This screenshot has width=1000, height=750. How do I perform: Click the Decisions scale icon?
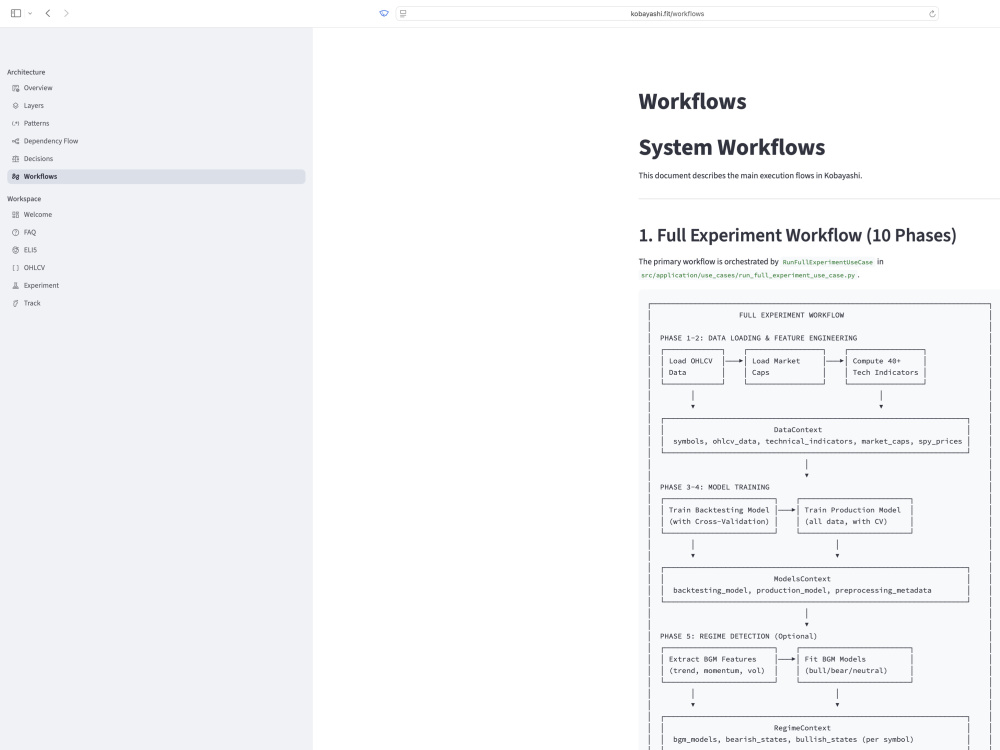pos(15,159)
